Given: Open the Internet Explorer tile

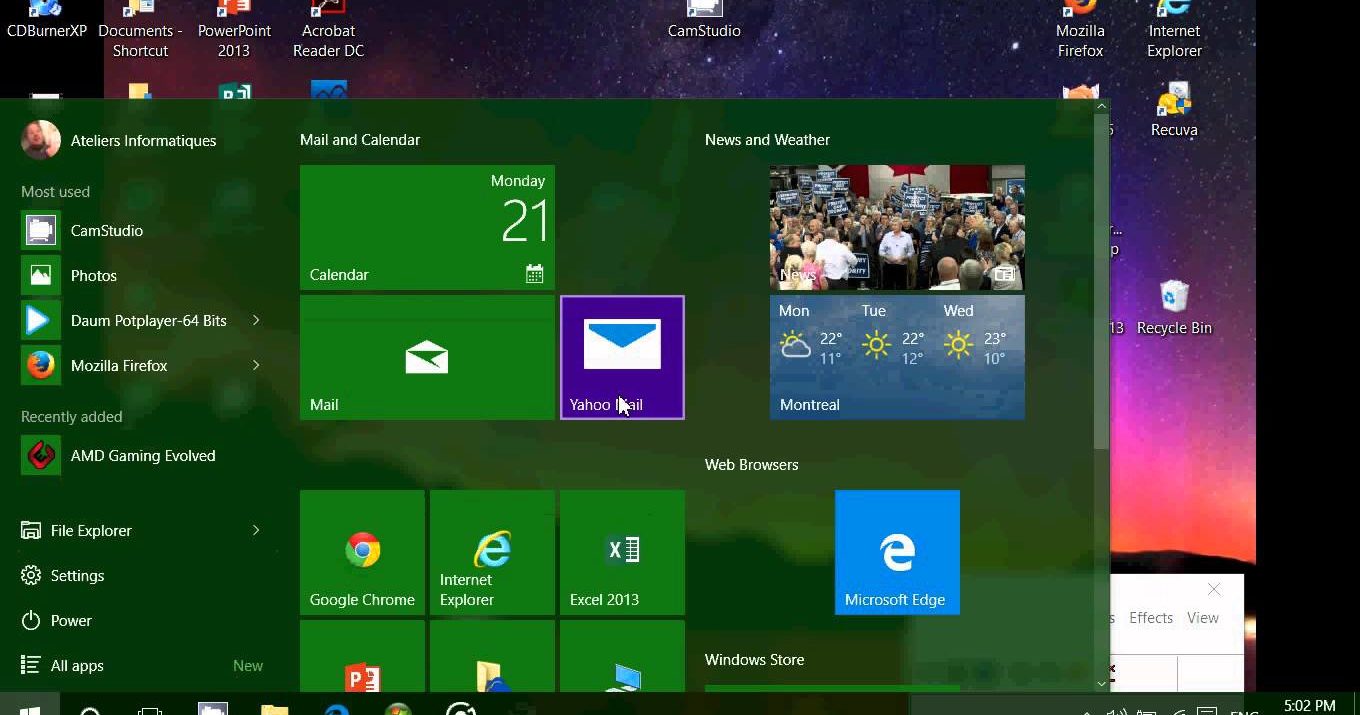Looking at the screenshot, I should tap(492, 552).
